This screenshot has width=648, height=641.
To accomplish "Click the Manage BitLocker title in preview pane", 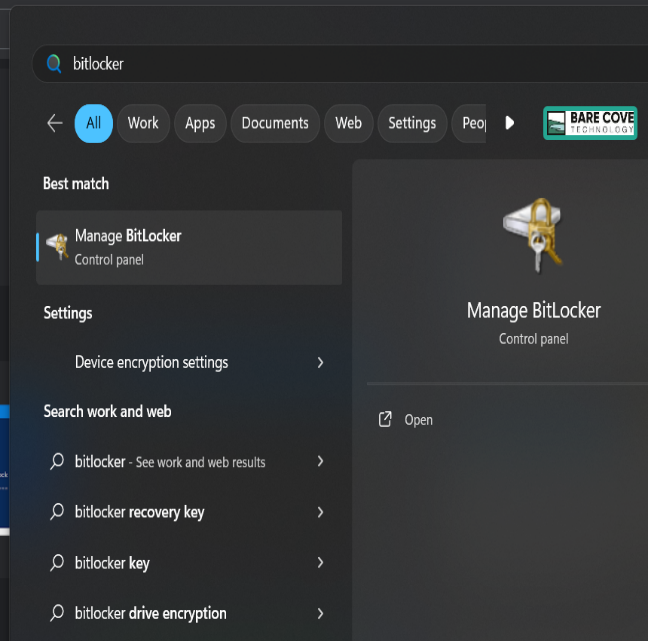I will click(x=534, y=311).
